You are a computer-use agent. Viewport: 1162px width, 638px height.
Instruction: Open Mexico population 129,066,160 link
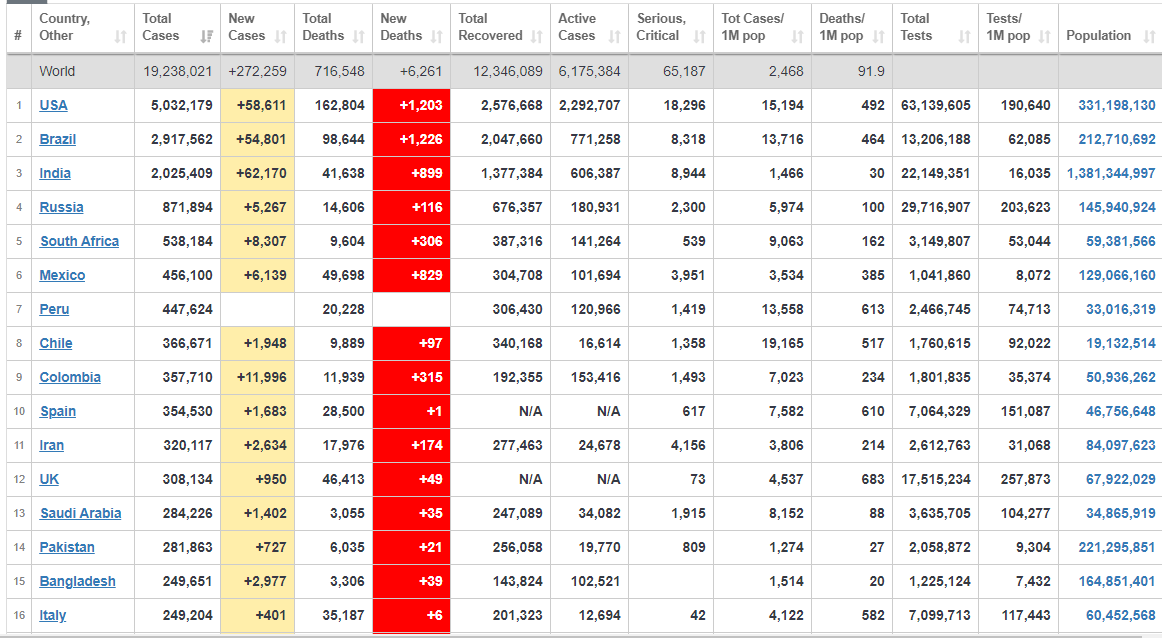[1117, 276]
